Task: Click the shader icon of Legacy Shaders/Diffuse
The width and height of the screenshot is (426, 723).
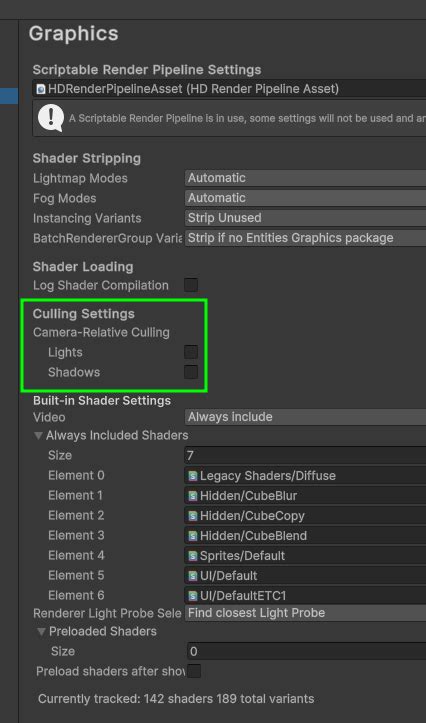Action: tap(193, 476)
